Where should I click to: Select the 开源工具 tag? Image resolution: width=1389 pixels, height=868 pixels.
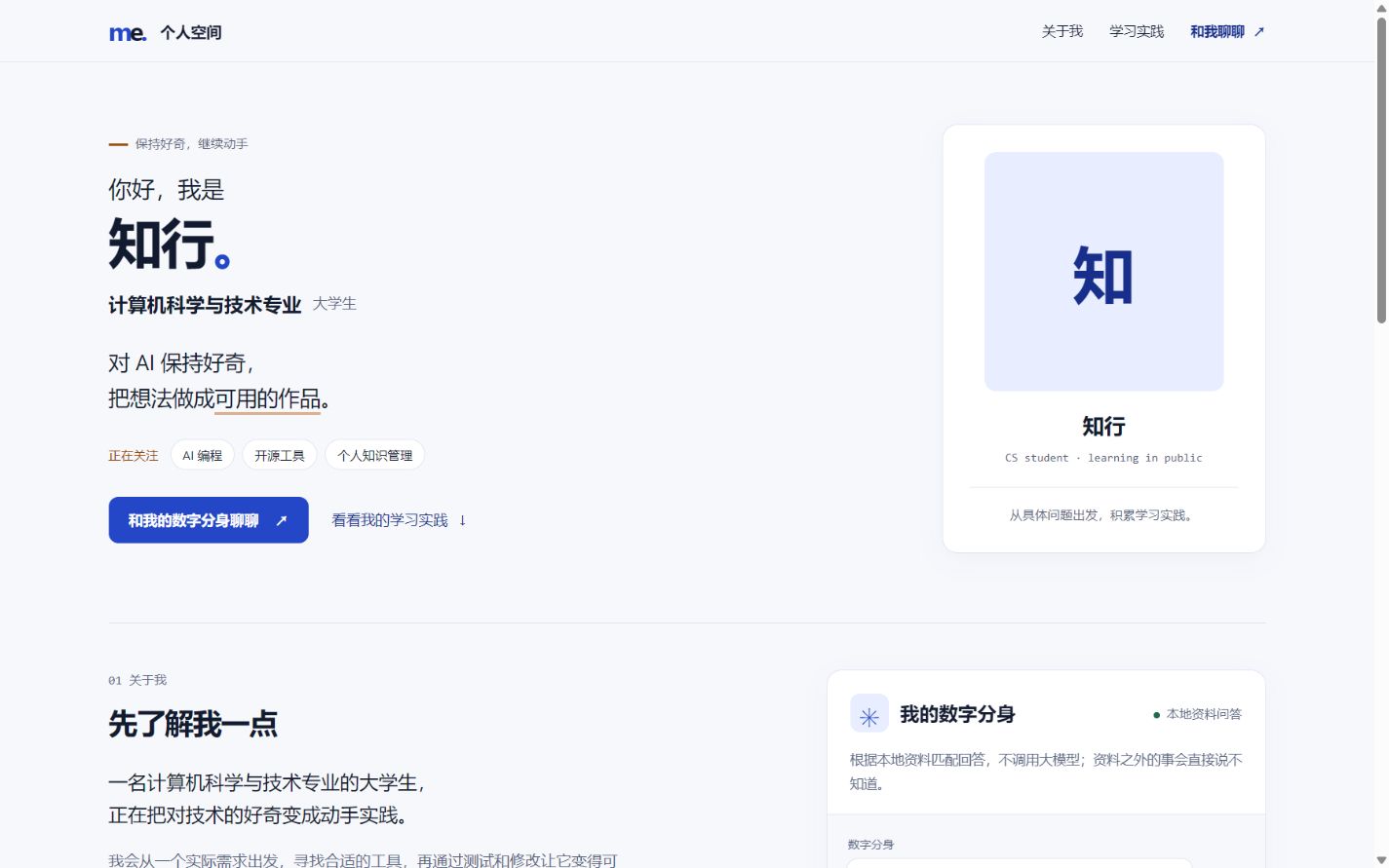click(280, 455)
